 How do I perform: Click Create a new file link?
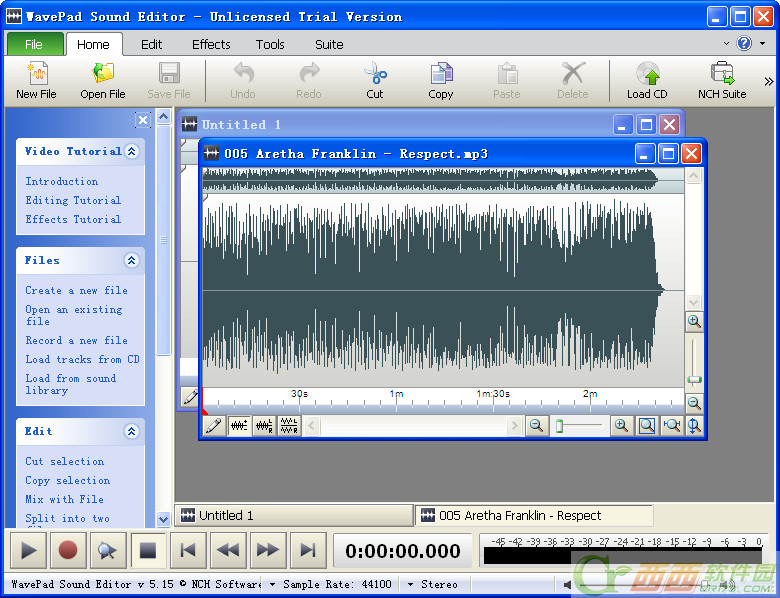pos(77,291)
